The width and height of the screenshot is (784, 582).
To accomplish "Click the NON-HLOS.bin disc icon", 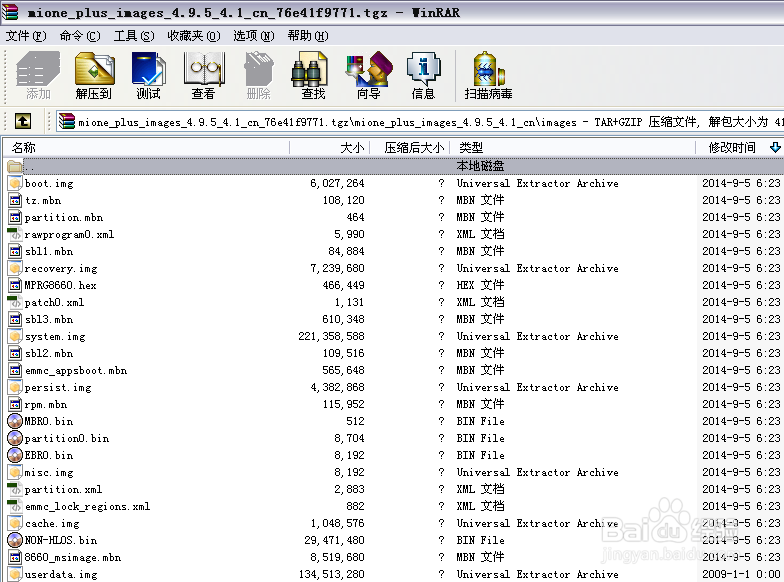I will click(x=15, y=540).
